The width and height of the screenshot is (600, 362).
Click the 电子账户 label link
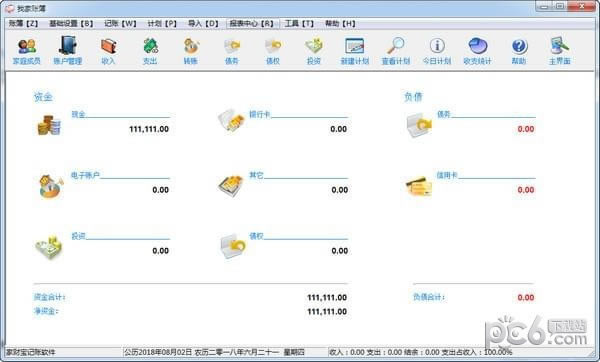tap(85, 175)
